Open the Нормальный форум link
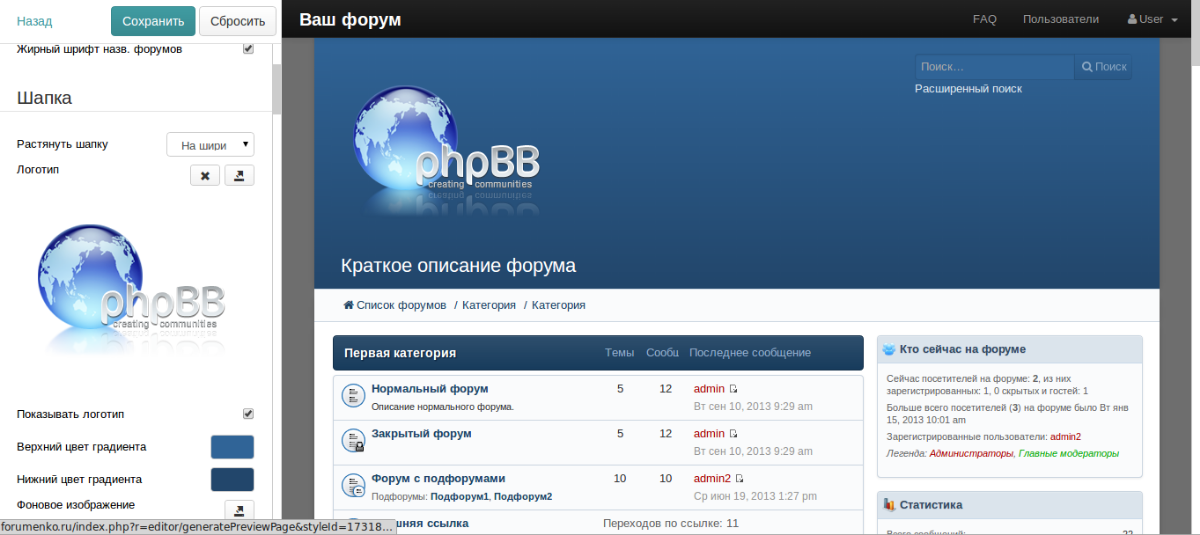 (x=430, y=389)
